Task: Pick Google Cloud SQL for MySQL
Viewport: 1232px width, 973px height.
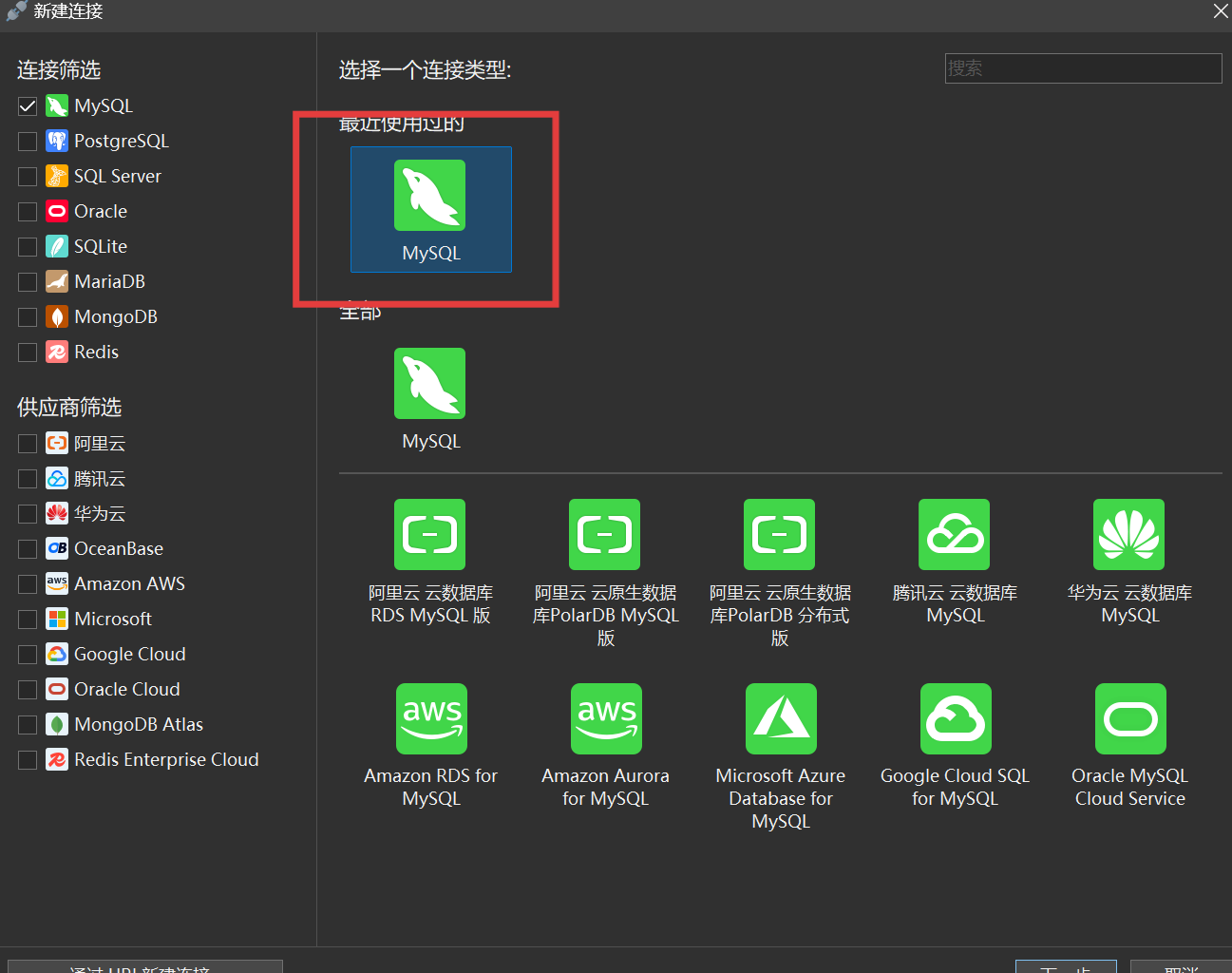Action: click(957, 718)
